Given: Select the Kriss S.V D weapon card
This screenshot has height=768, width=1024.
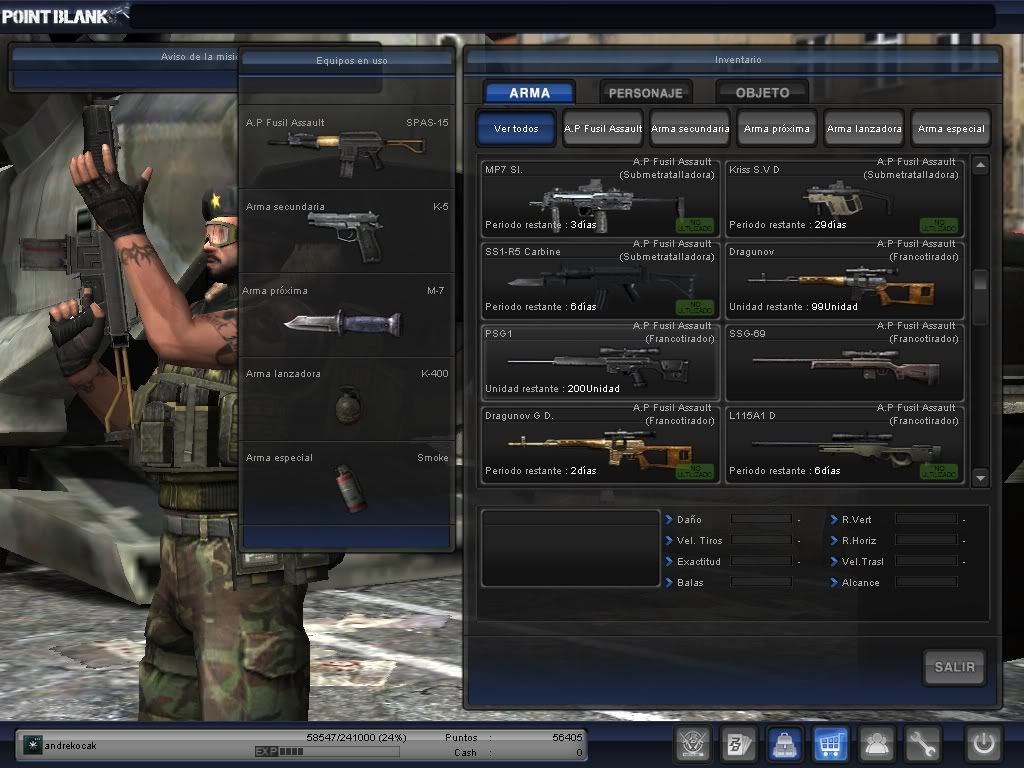Looking at the screenshot, I should pos(844,197).
